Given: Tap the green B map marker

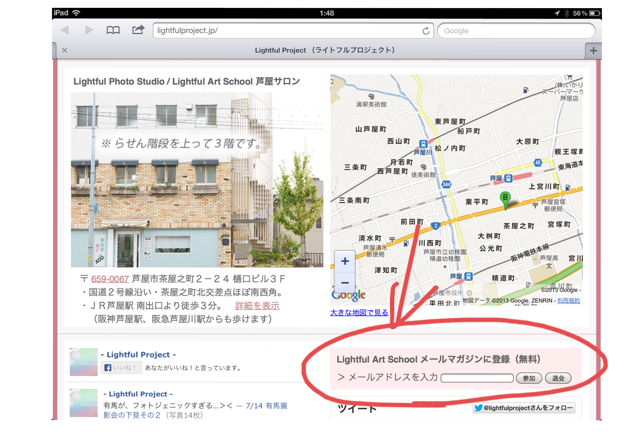Looking at the screenshot, I should [x=505, y=200].
